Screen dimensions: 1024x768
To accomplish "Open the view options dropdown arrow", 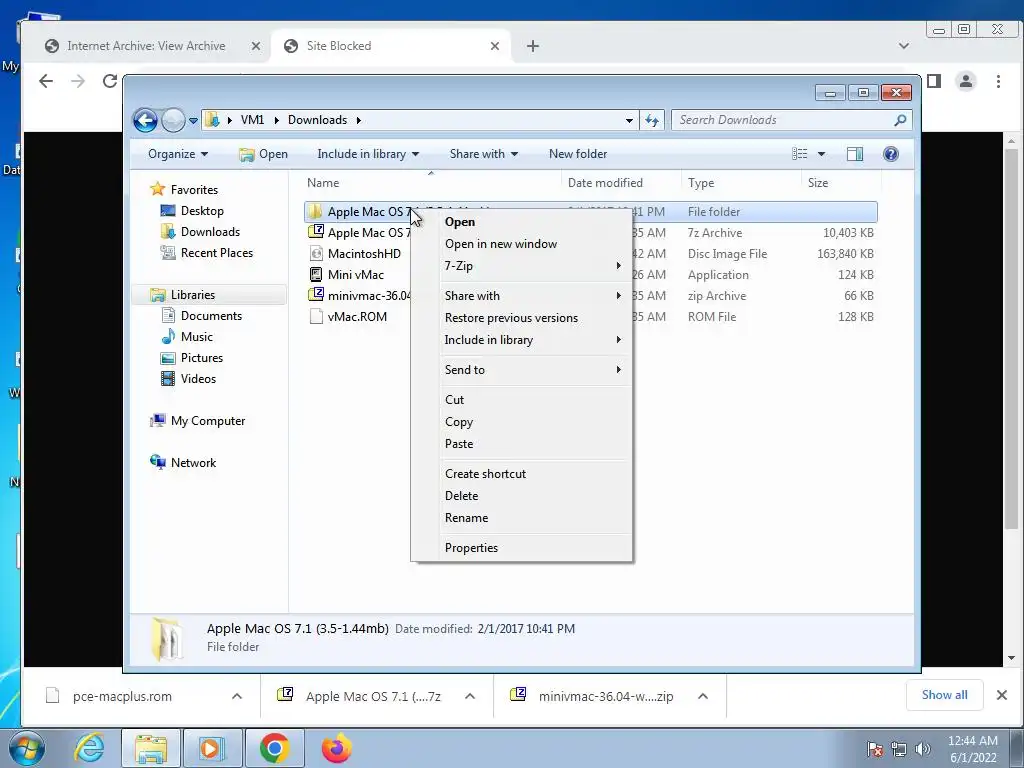I will (822, 154).
